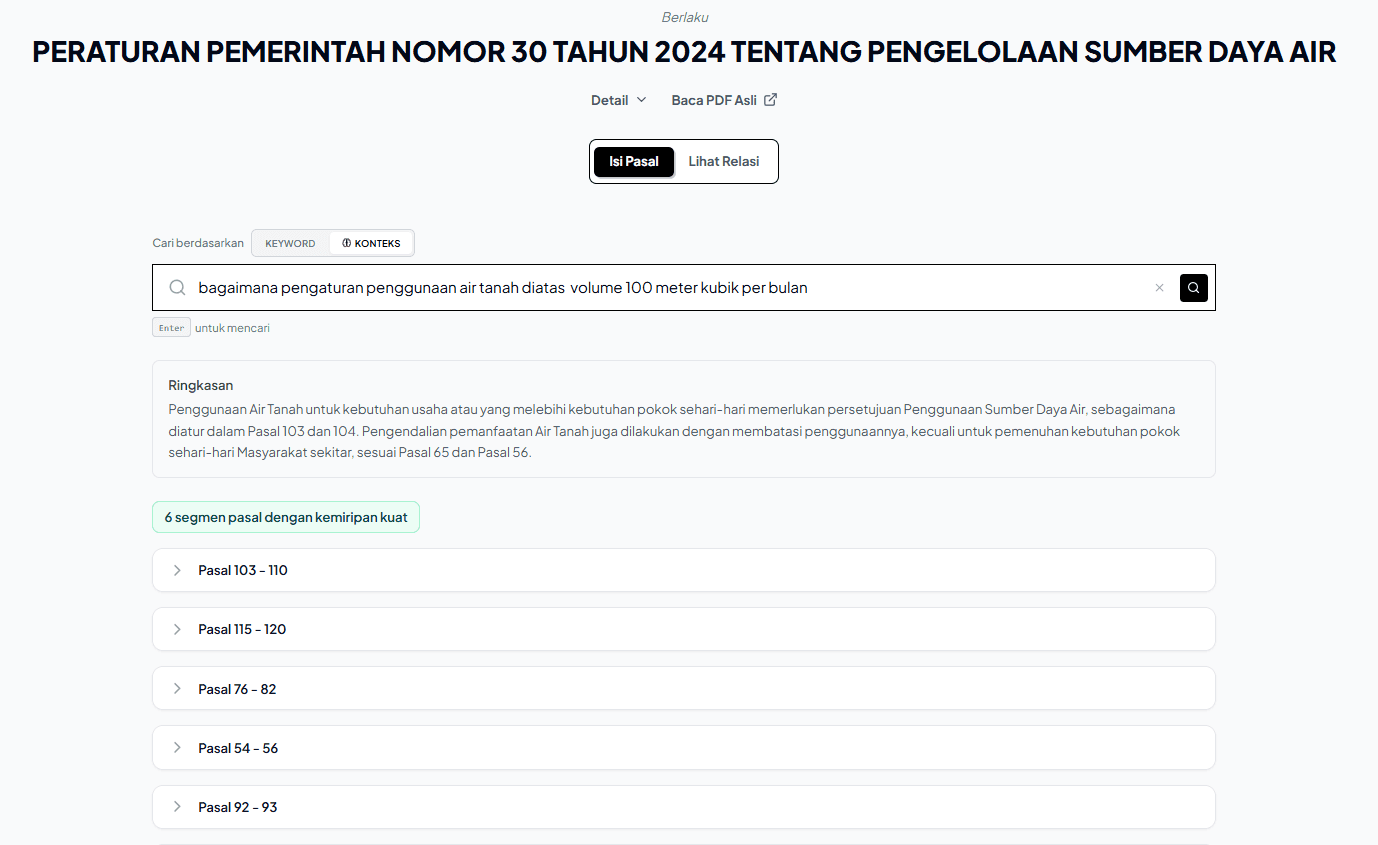The width and height of the screenshot is (1378, 845).
Task: Open Baca PDF Asli
Action: [714, 99]
